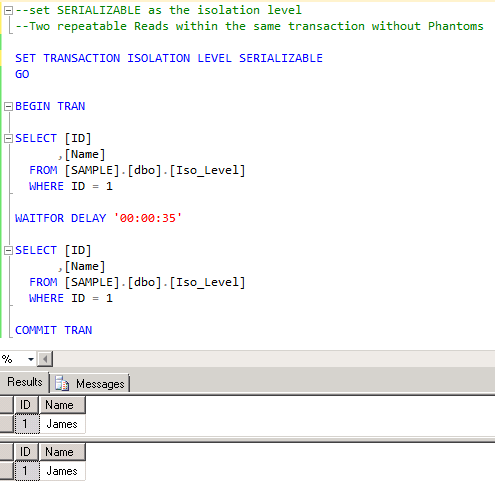This screenshot has height=484, width=495.
Task: Collapse the comment block at top
Action: 8,11
